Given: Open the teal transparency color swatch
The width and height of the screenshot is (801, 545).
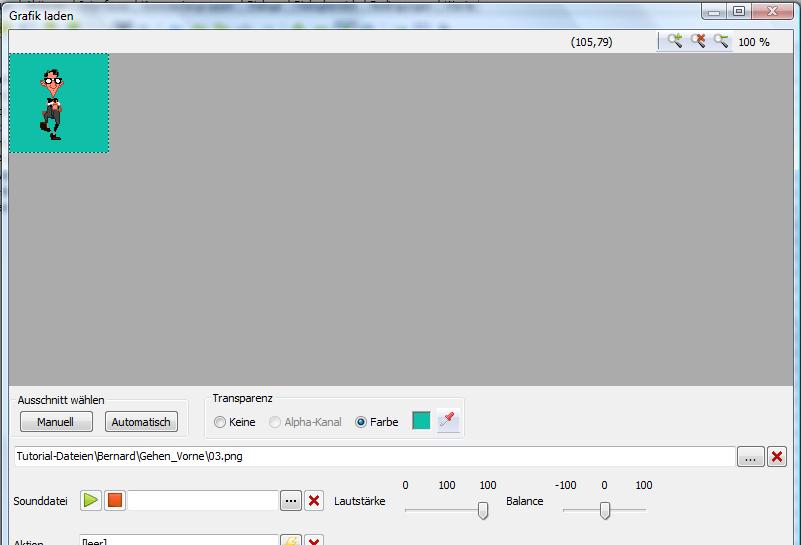Looking at the screenshot, I should tap(421, 421).
